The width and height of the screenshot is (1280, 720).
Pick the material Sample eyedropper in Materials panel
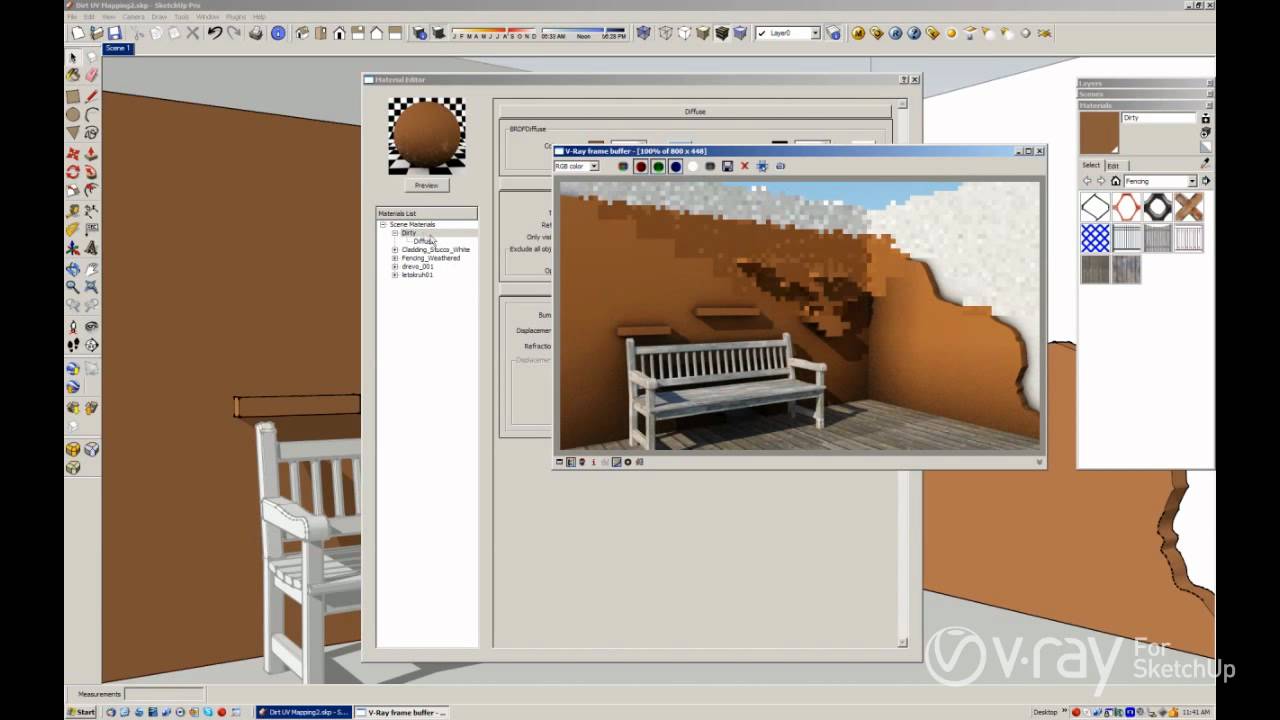1205,162
